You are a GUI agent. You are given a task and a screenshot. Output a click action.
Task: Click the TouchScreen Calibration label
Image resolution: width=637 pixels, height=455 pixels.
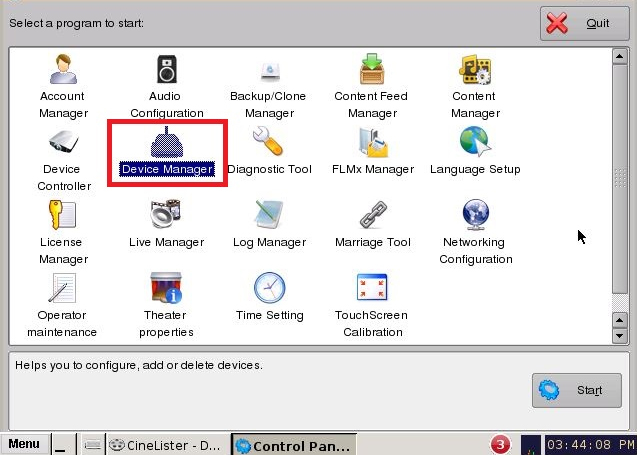tap(372, 323)
